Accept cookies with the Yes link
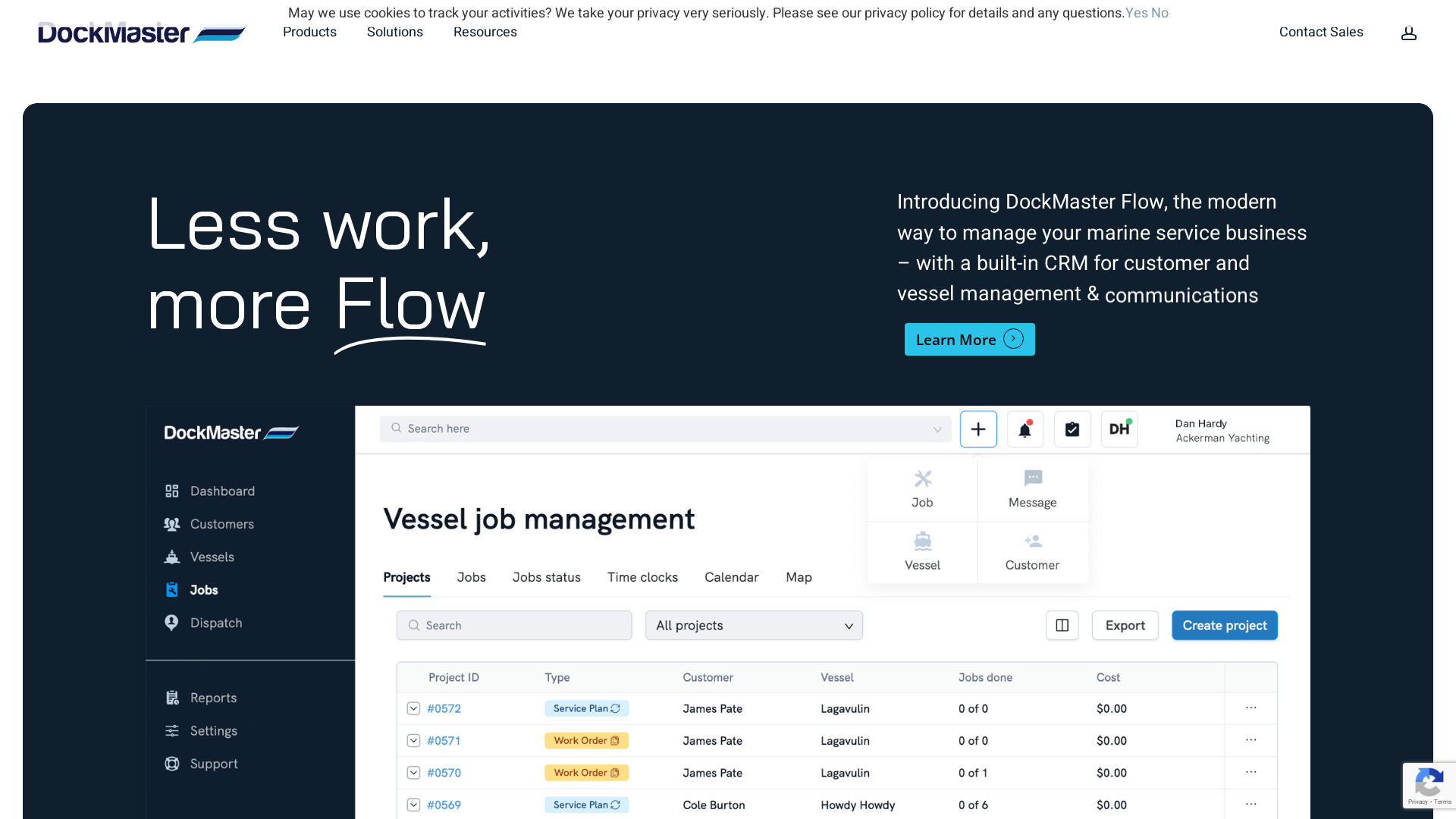Image resolution: width=1456 pixels, height=819 pixels. [x=1136, y=13]
